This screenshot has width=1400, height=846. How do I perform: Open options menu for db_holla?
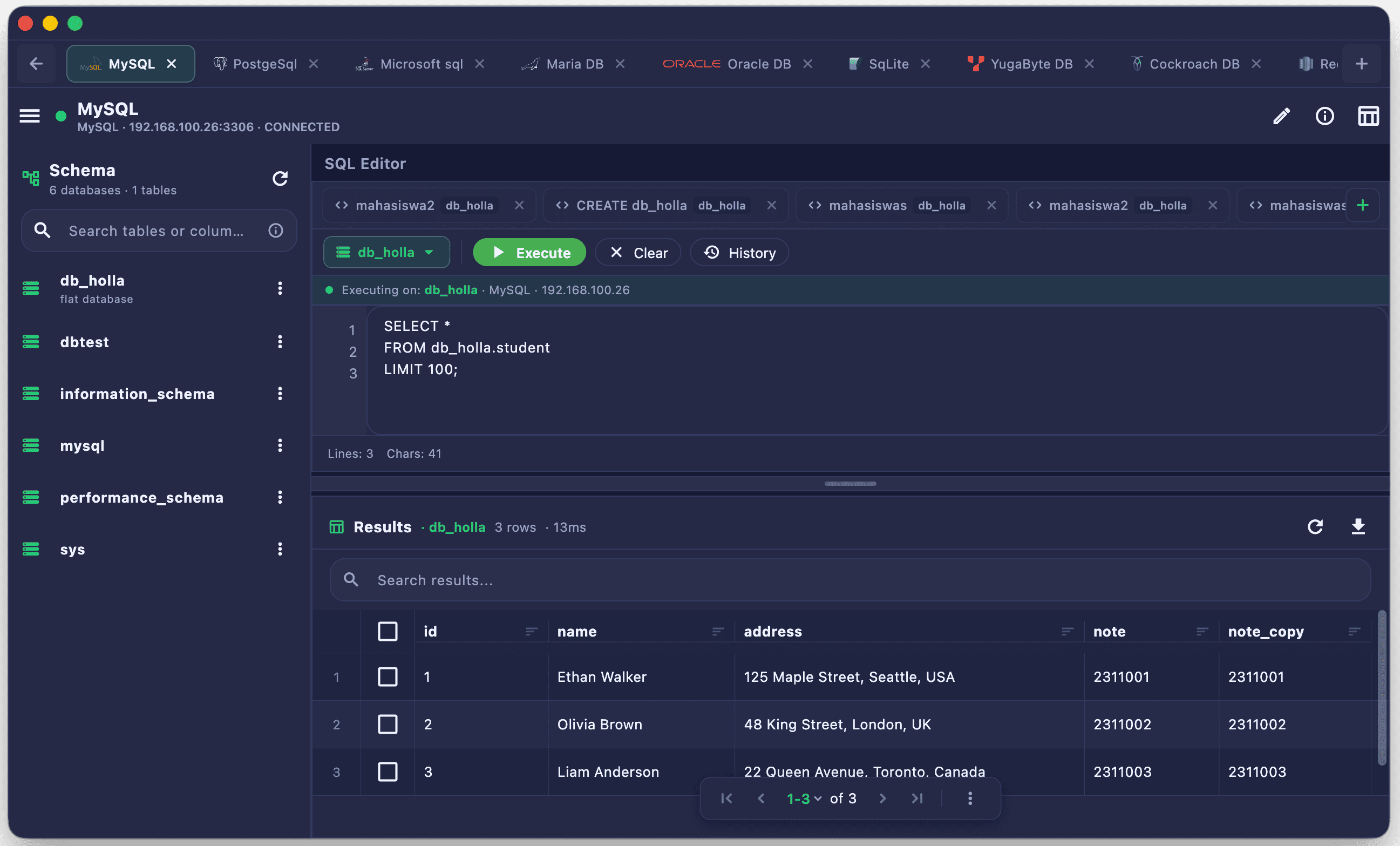pos(280,288)
